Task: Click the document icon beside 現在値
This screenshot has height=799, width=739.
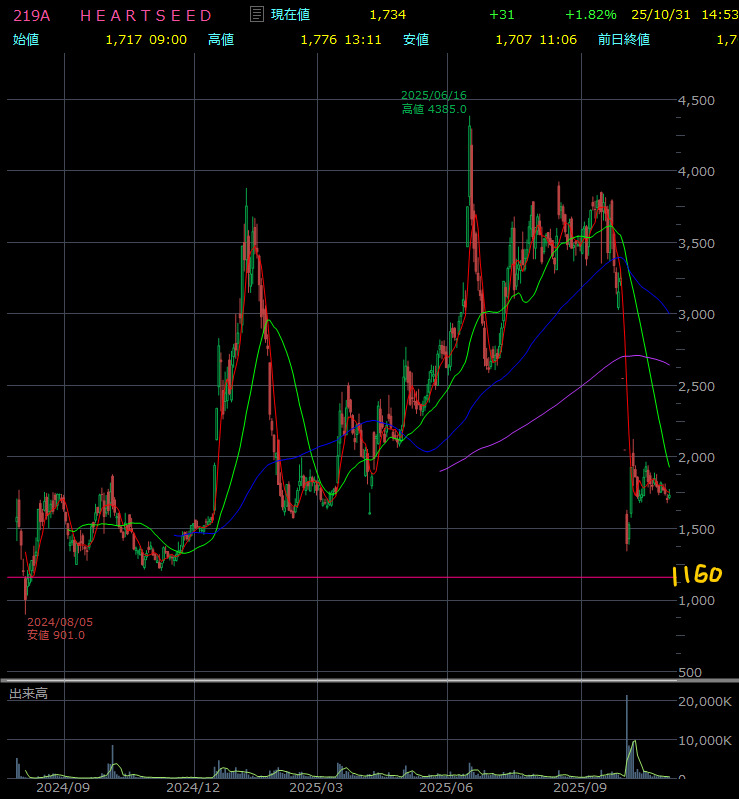Action: click(x=256, y=15)
